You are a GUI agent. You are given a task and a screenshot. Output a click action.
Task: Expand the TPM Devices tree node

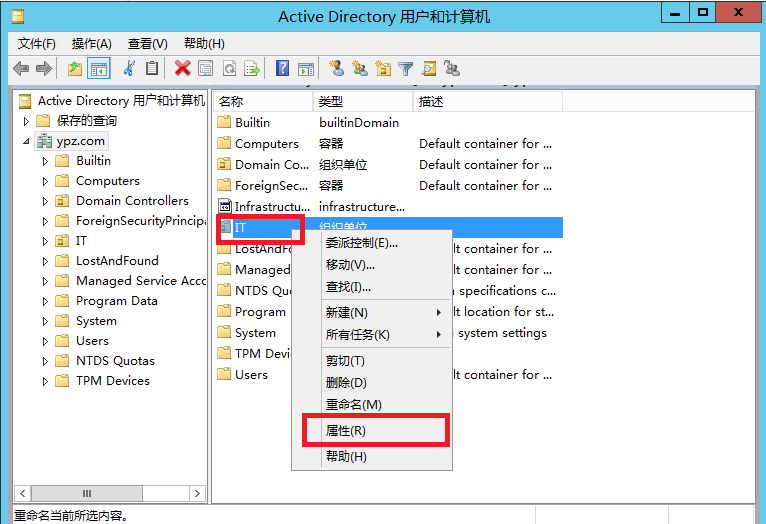(45, 381)
